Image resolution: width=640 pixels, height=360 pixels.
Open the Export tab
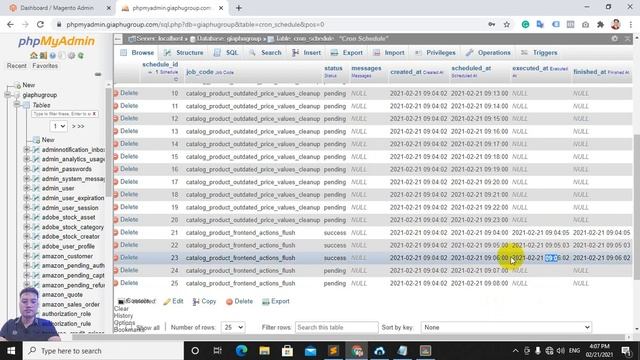(x=347, y=53)
